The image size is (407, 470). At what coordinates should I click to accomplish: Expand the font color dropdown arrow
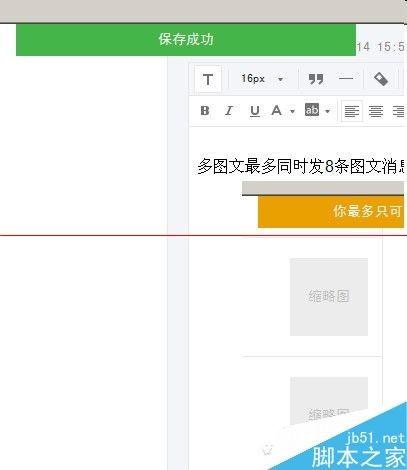[x=292, y=111]
